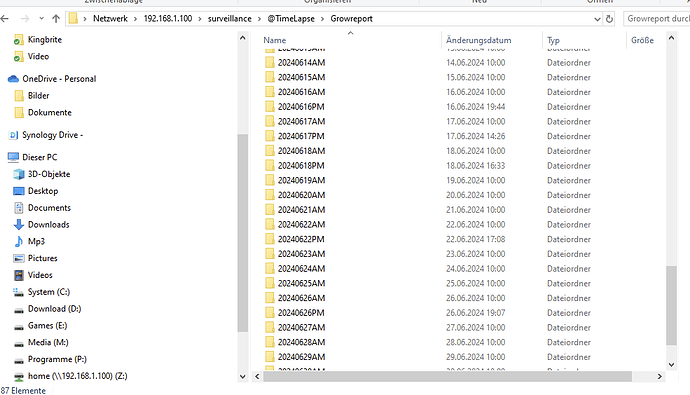Open Games (E:) drive icon
The image size is (690, 395).
point(19,327)
